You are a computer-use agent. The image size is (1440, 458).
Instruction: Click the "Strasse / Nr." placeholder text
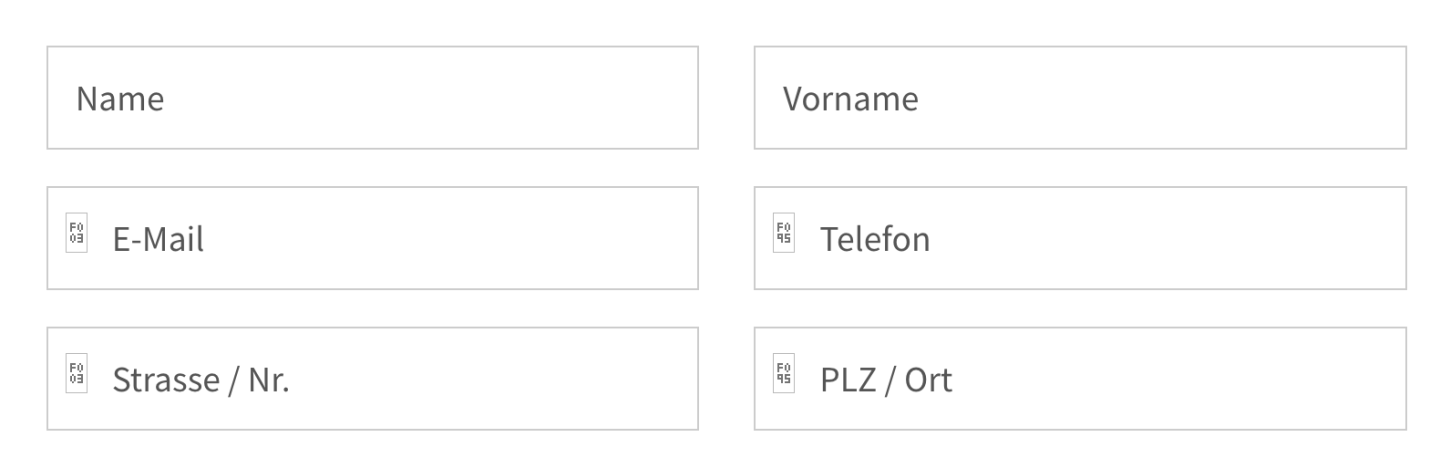tap(200, 380)
